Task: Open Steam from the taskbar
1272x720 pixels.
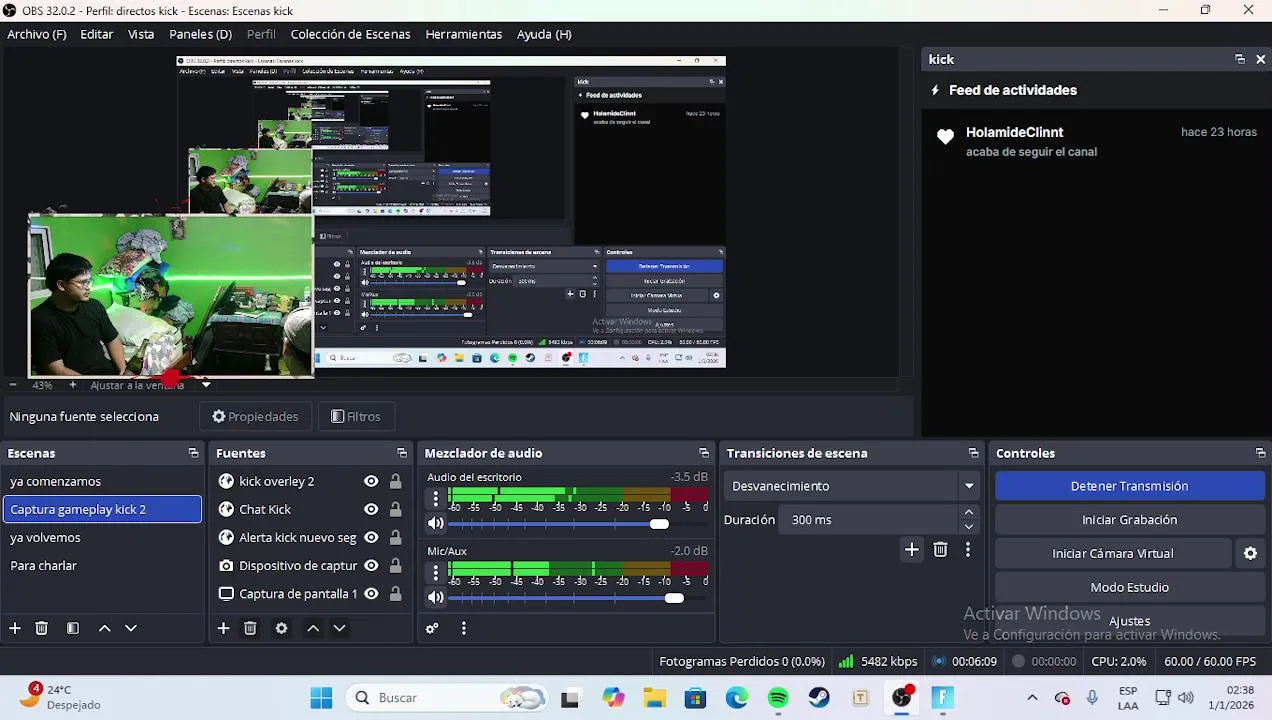Action: coord(819,698)
